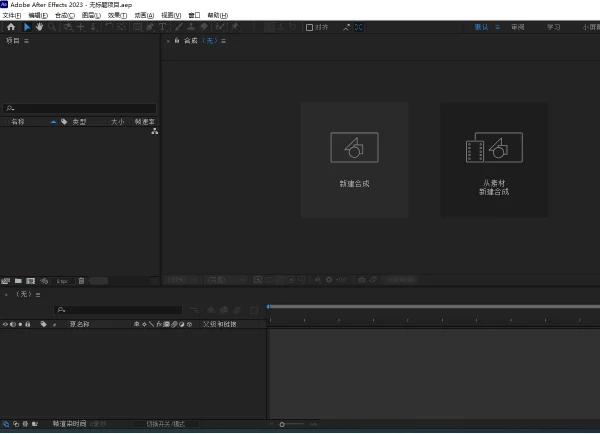
Task: Click the new composition icon at project panel bottom
Action: [31, 281]
